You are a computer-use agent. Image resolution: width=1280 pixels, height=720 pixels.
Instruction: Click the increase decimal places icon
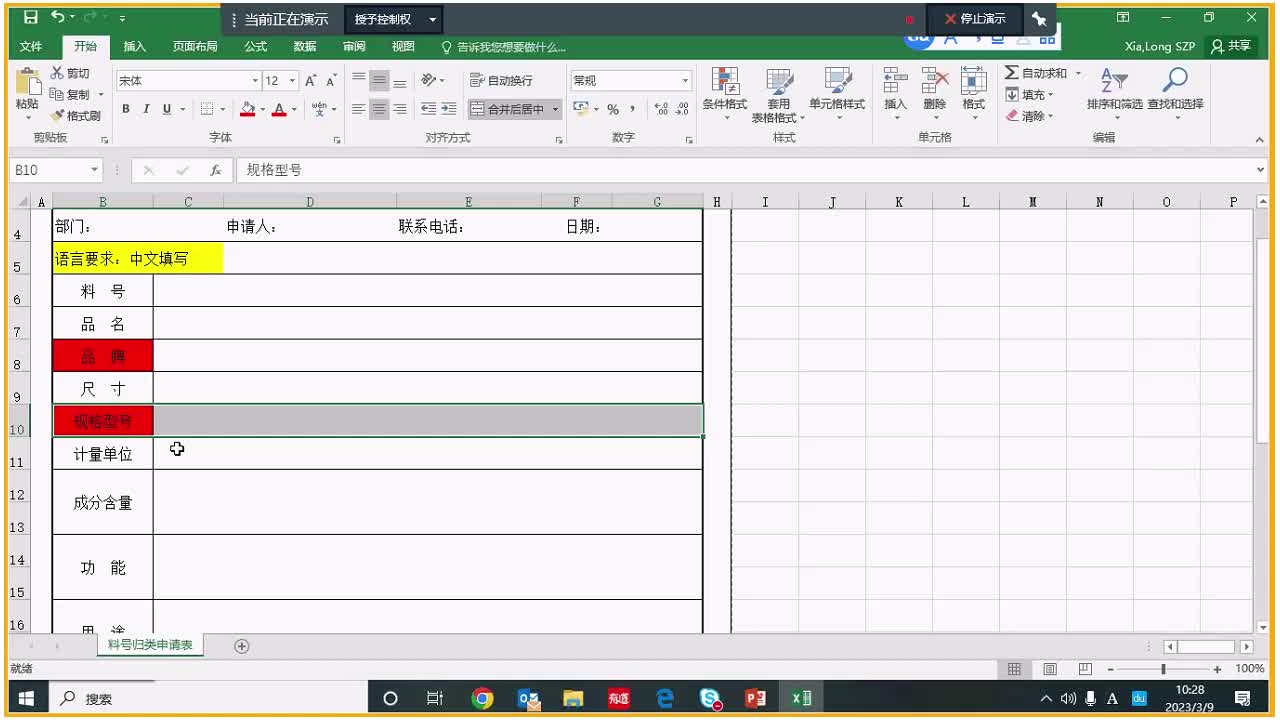(661, 109)
